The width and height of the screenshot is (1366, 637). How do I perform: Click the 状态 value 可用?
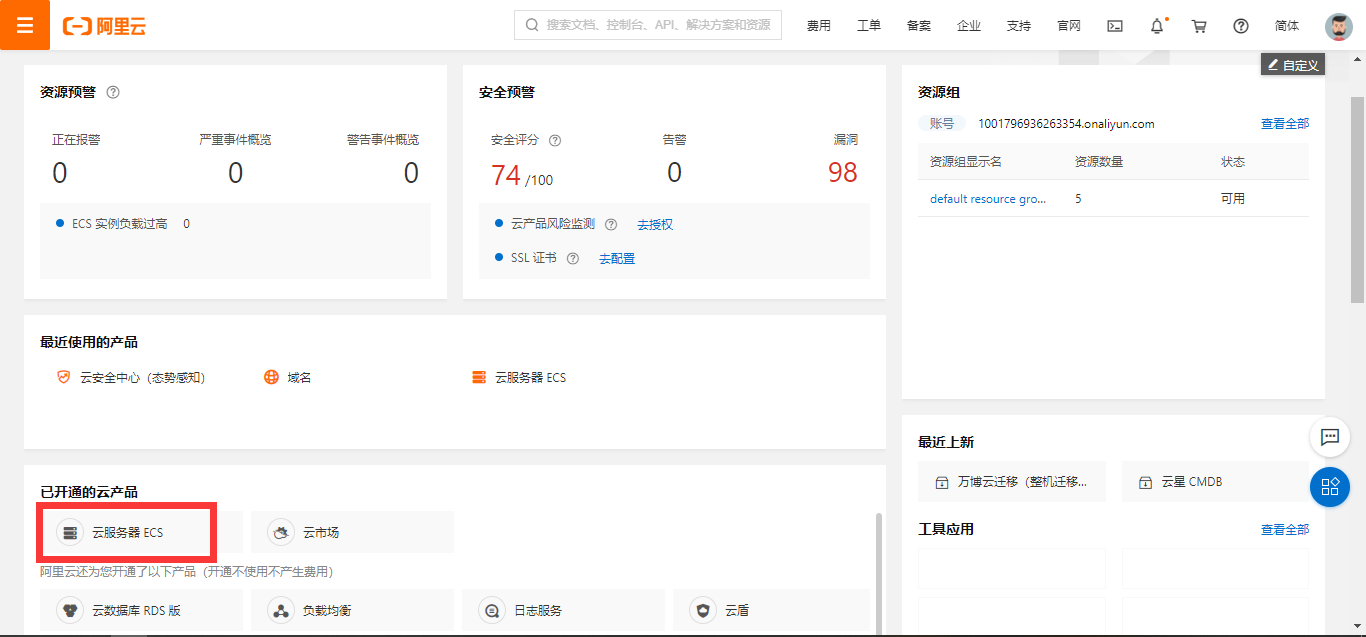point(1232,199)
